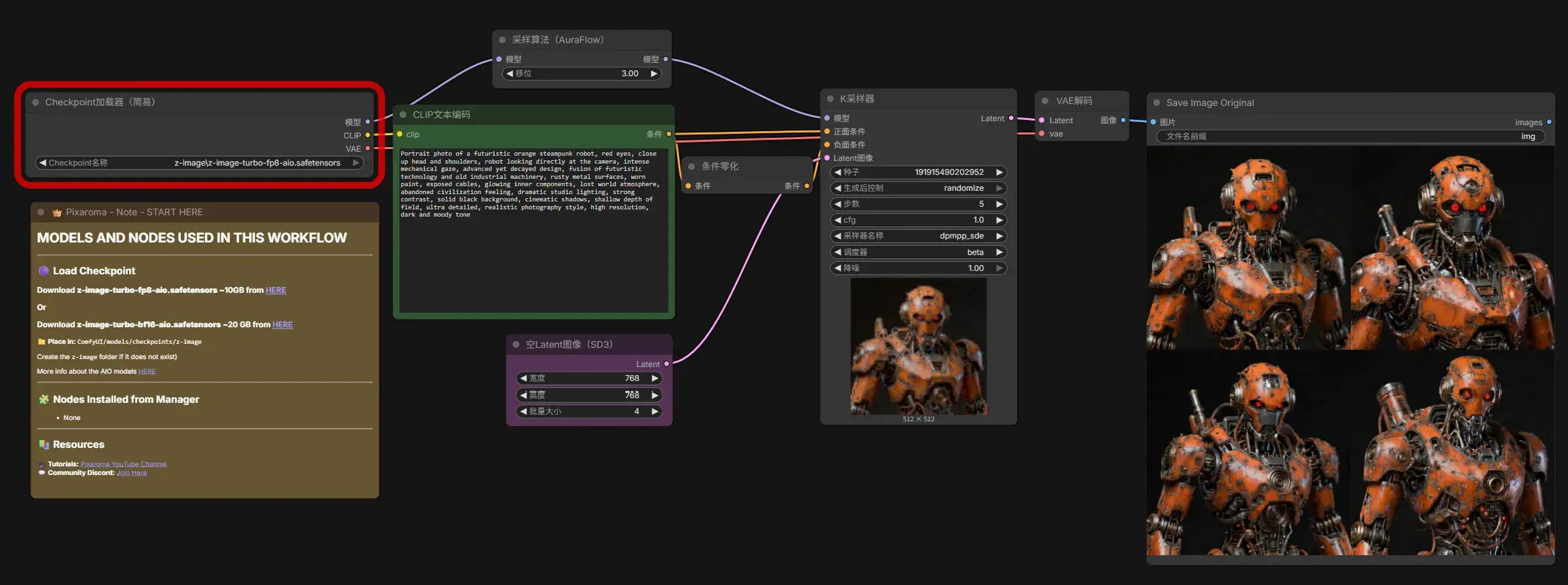The image size is (1568, 585).
Task: Click the 图像 output port on VAE解码
Action: pos(1123,120)
